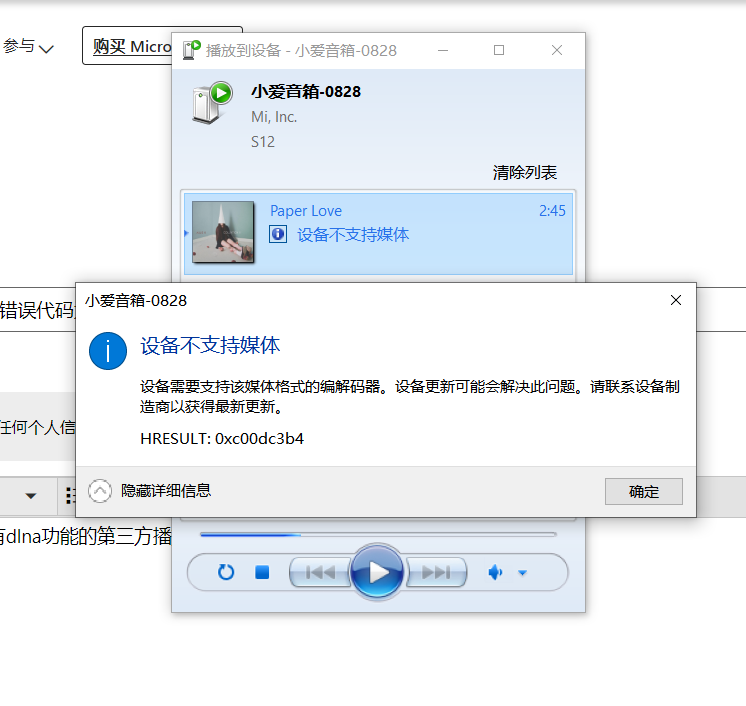The image size is (746, 706).
Task: Close the 播放到设备 window
Action: [557, 50]
